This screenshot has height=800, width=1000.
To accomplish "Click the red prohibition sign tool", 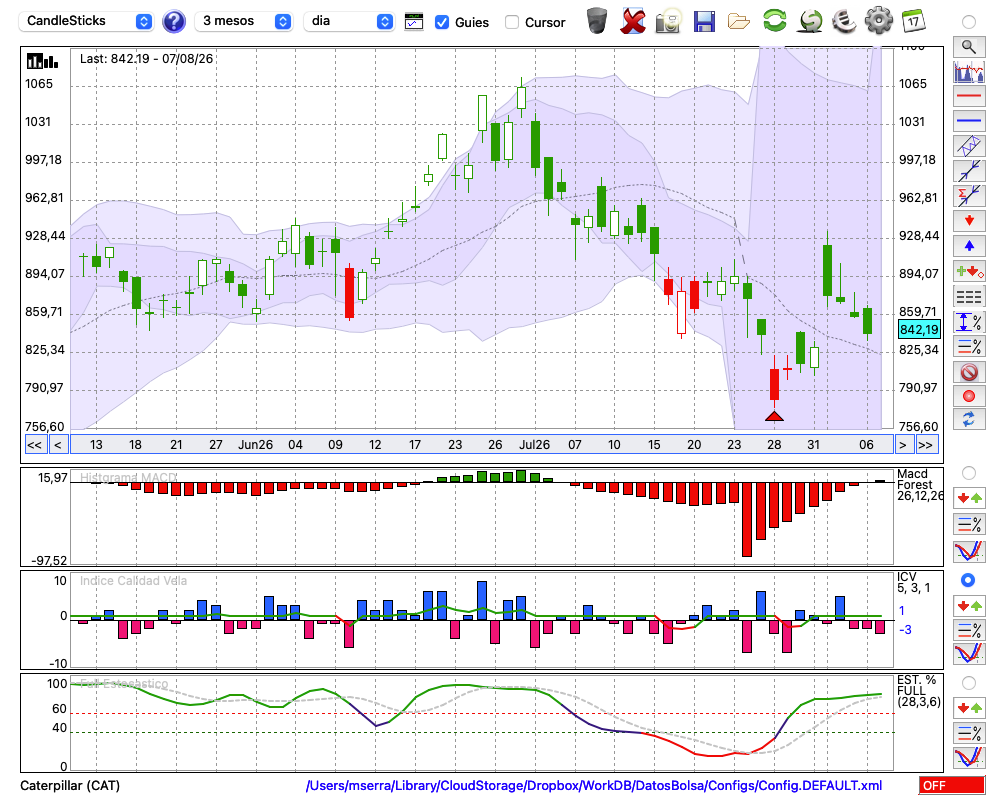I will (969, 371).
